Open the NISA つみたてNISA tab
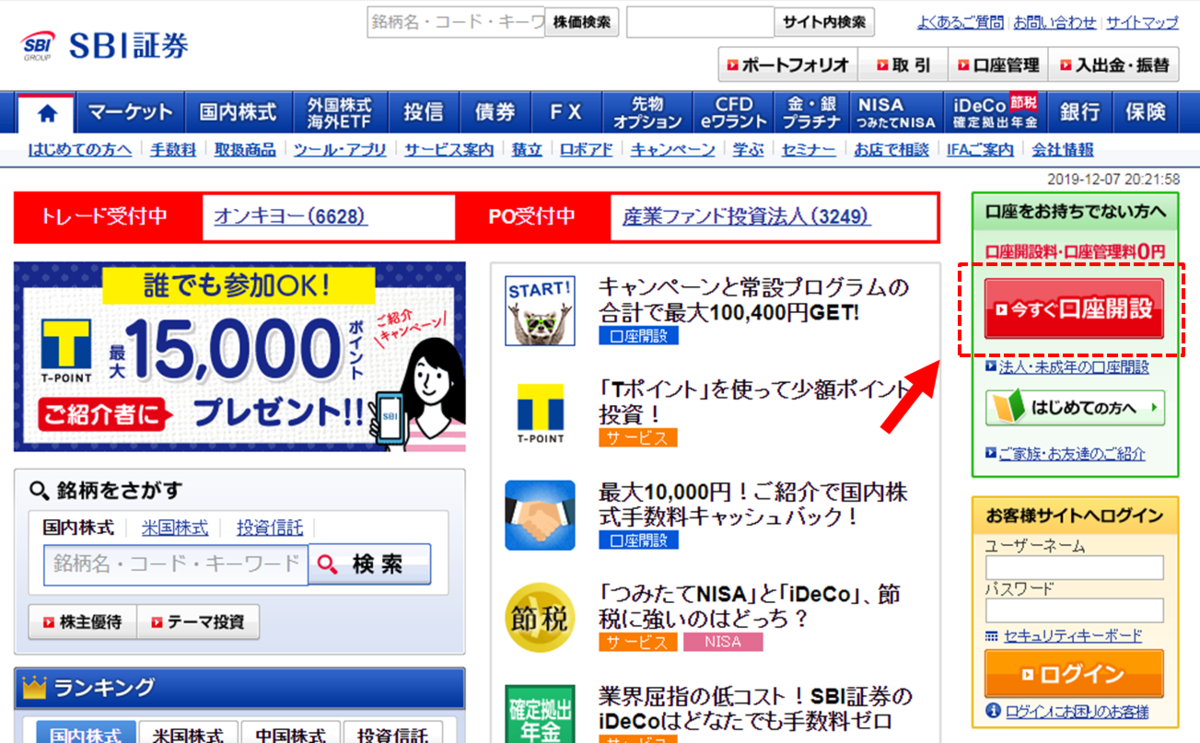The width and height of the screenshot is (1200, 743). point(895,113)
